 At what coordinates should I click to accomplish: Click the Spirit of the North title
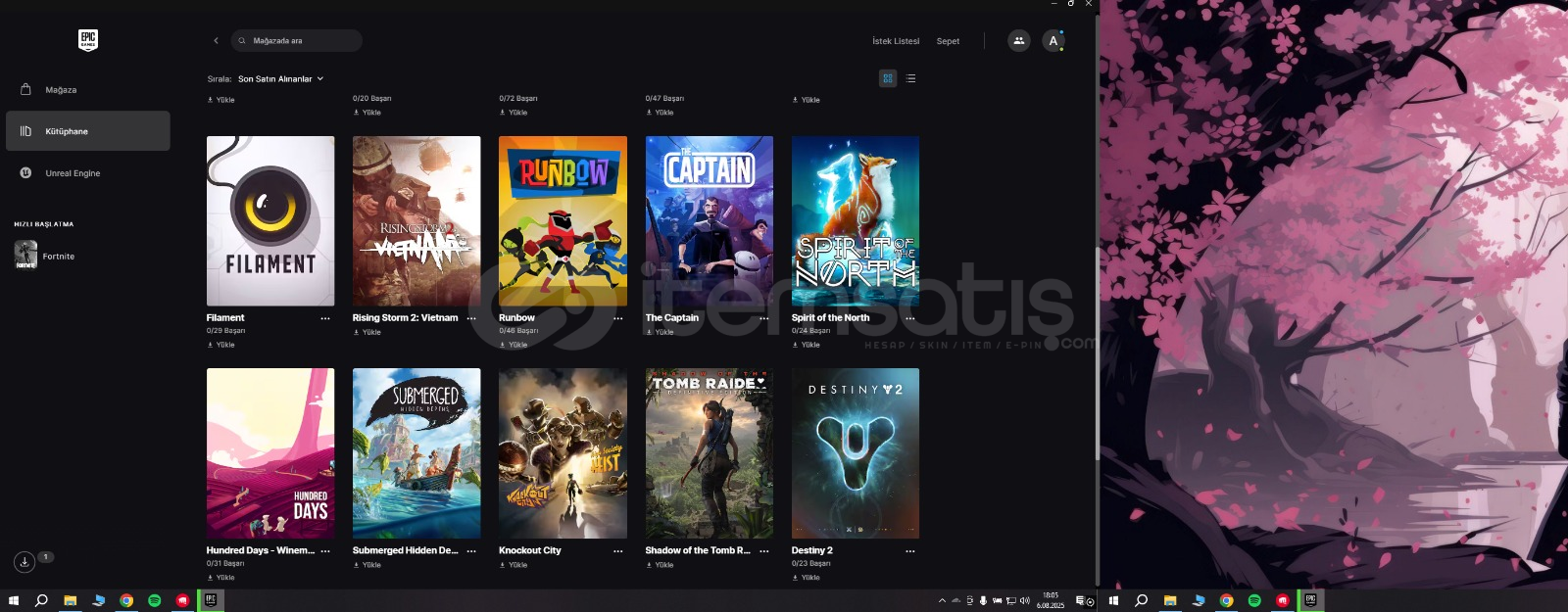(831, 318)
